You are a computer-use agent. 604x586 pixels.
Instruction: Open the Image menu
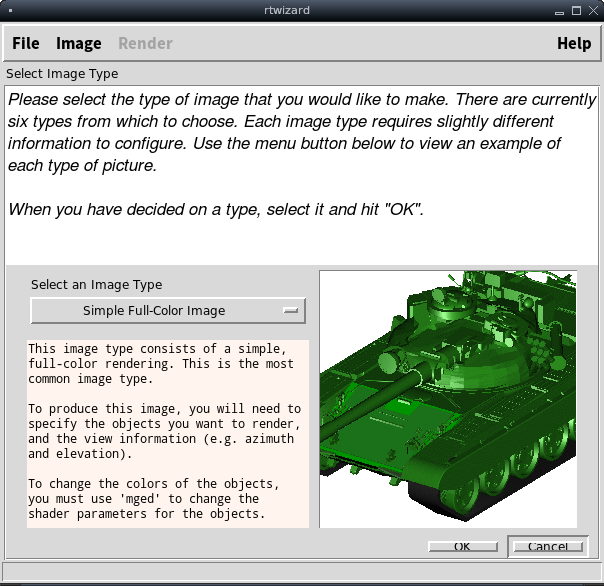(x=79, y=43)
